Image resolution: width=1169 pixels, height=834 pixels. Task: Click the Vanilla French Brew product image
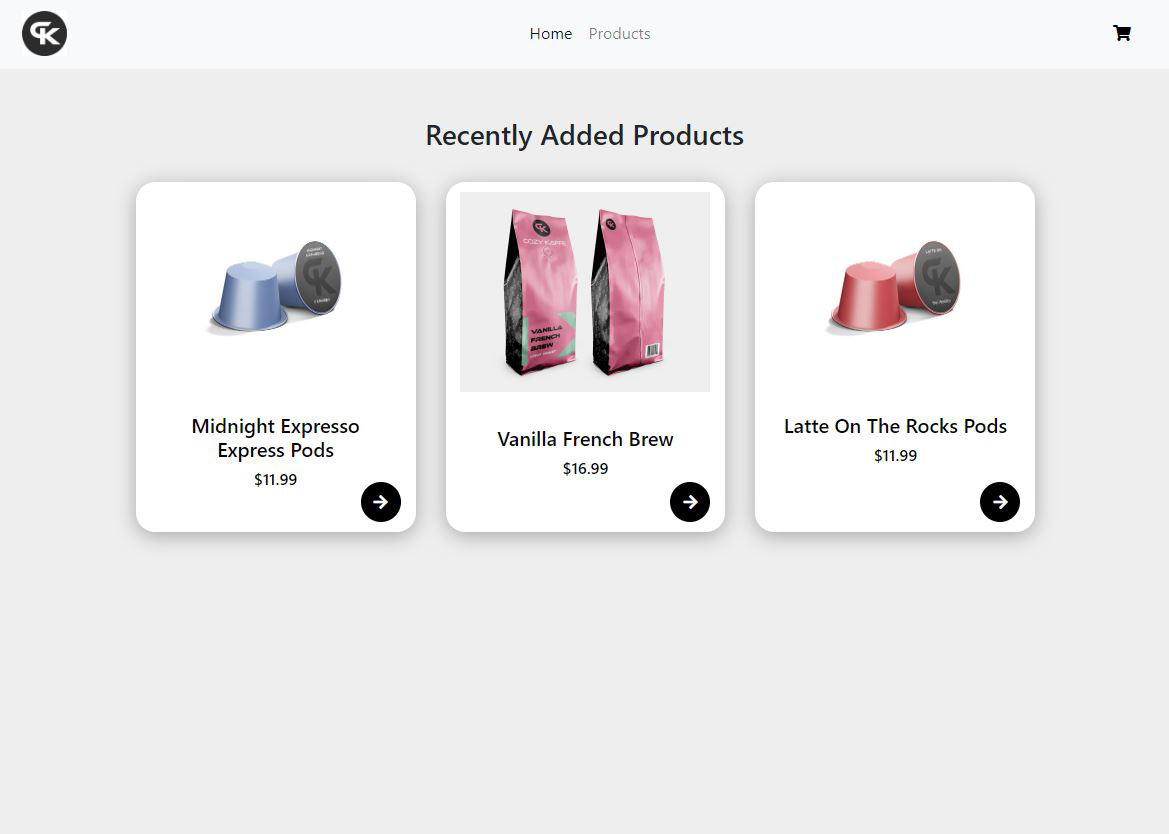click(x=585, y=291)
